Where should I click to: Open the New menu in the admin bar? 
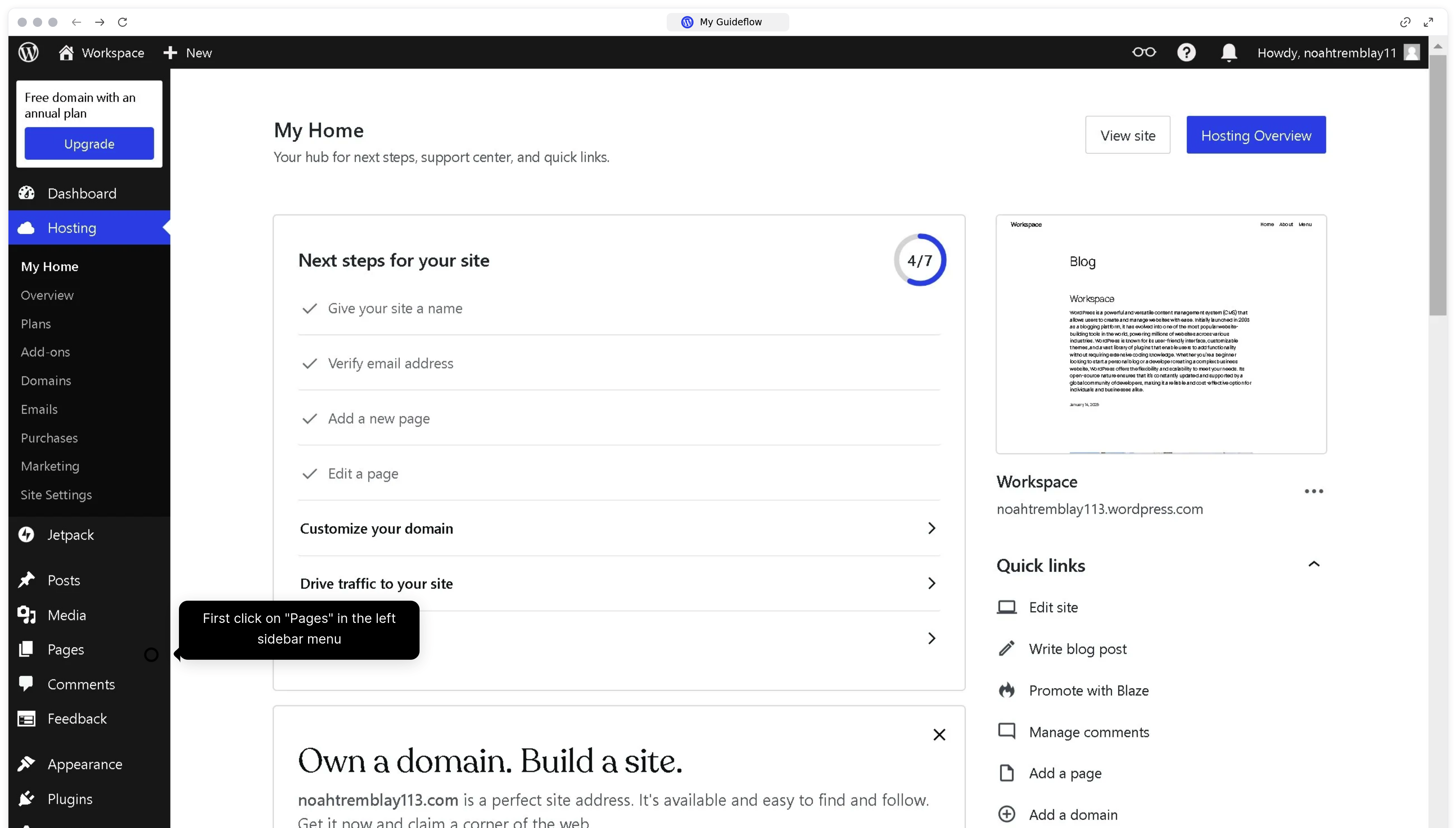187,52
